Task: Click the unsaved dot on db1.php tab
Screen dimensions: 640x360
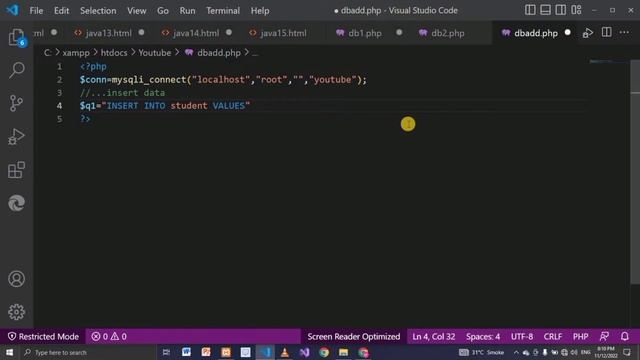Action: (399, 32)
